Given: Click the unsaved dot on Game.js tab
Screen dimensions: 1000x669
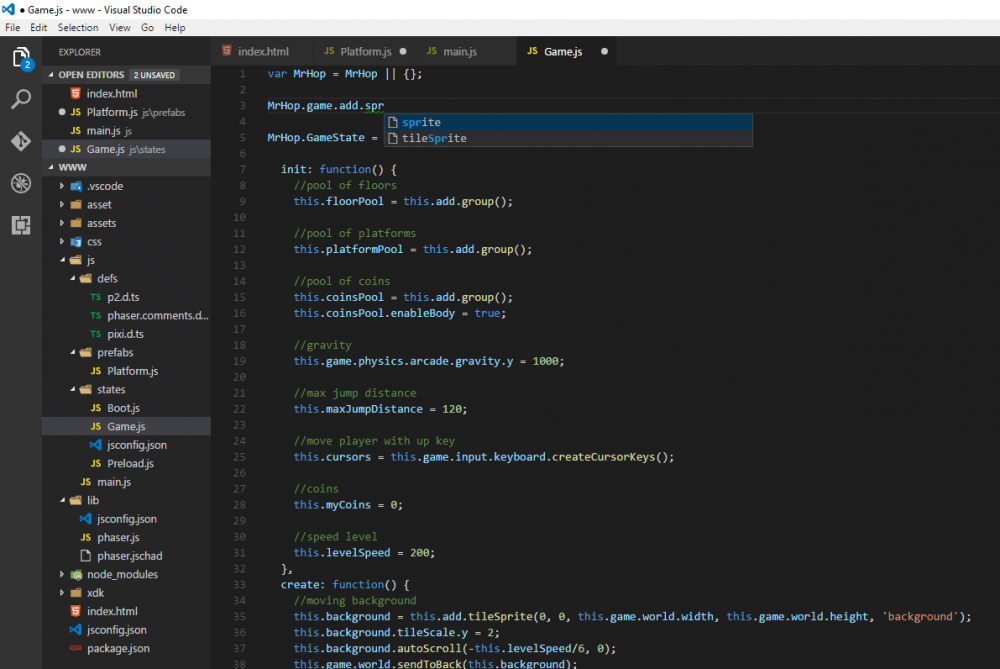Looking at the screenshot, I should (604, 51).
